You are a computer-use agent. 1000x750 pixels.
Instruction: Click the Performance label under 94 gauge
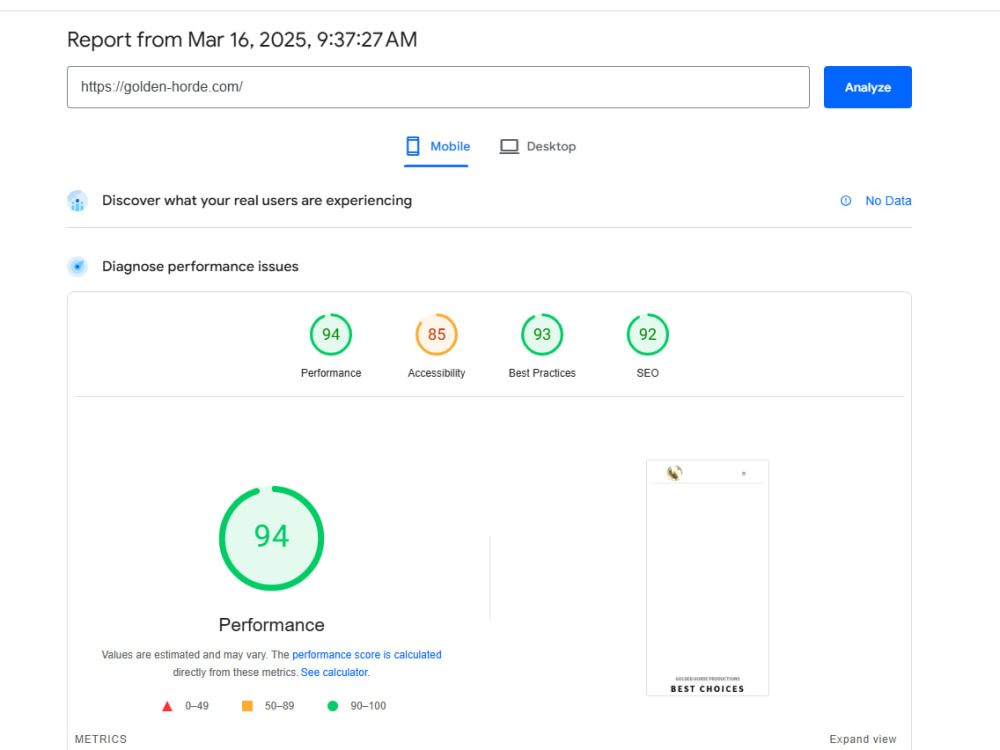(x=331, y=373)
